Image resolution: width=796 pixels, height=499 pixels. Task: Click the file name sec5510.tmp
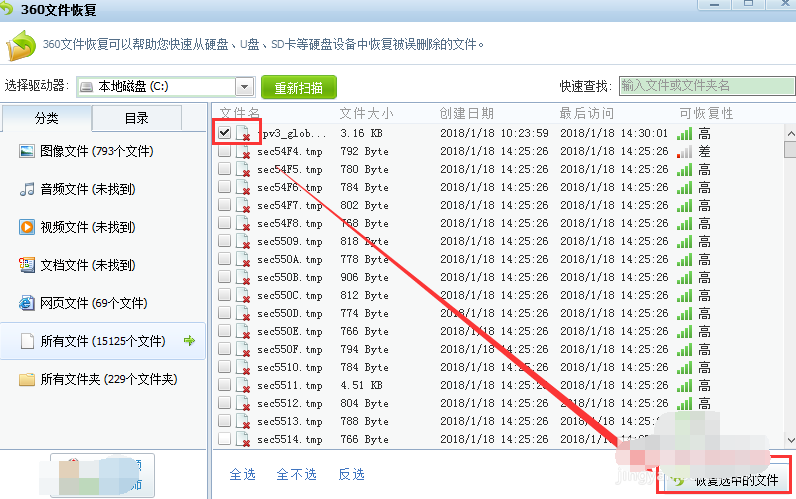(x=290, y=368)
